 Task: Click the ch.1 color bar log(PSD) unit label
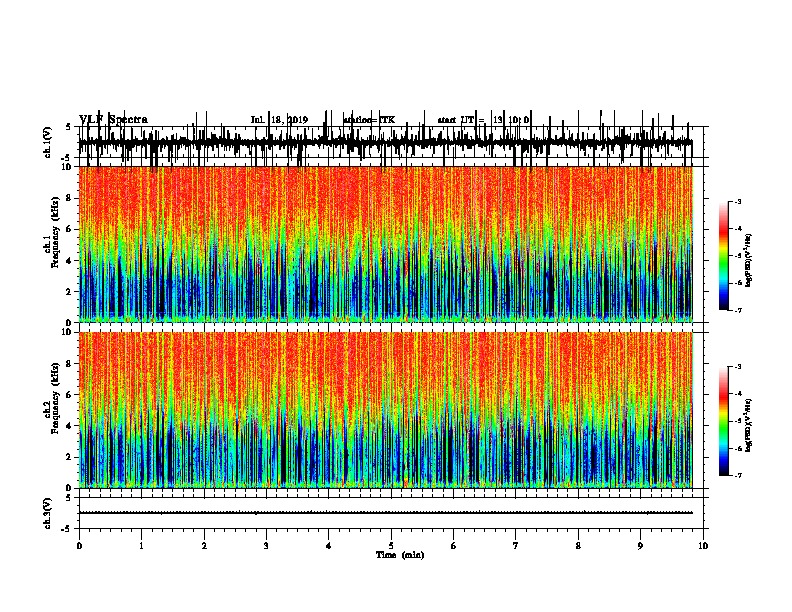(x=749, y=260)
